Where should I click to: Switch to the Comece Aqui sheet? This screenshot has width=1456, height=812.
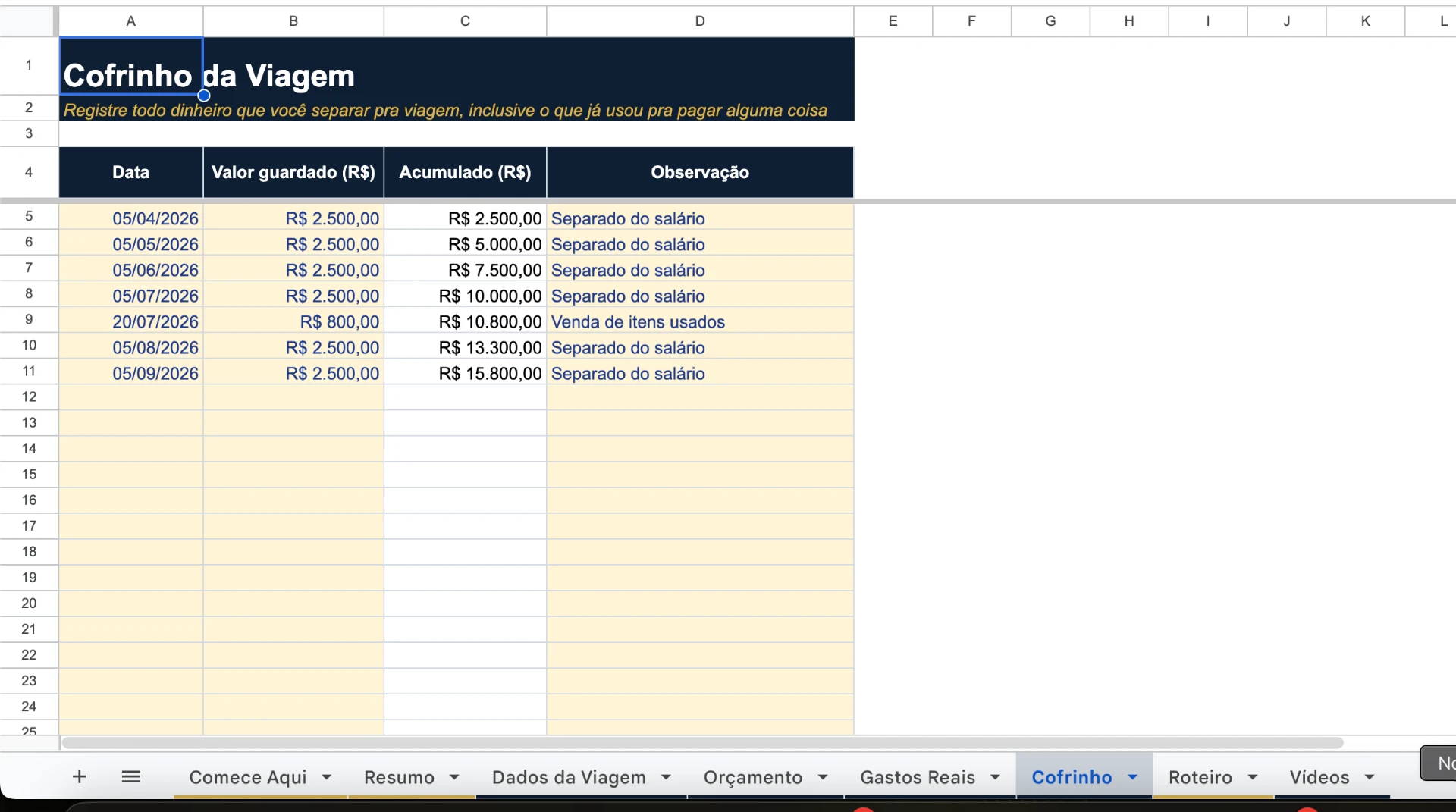(248, 777)
